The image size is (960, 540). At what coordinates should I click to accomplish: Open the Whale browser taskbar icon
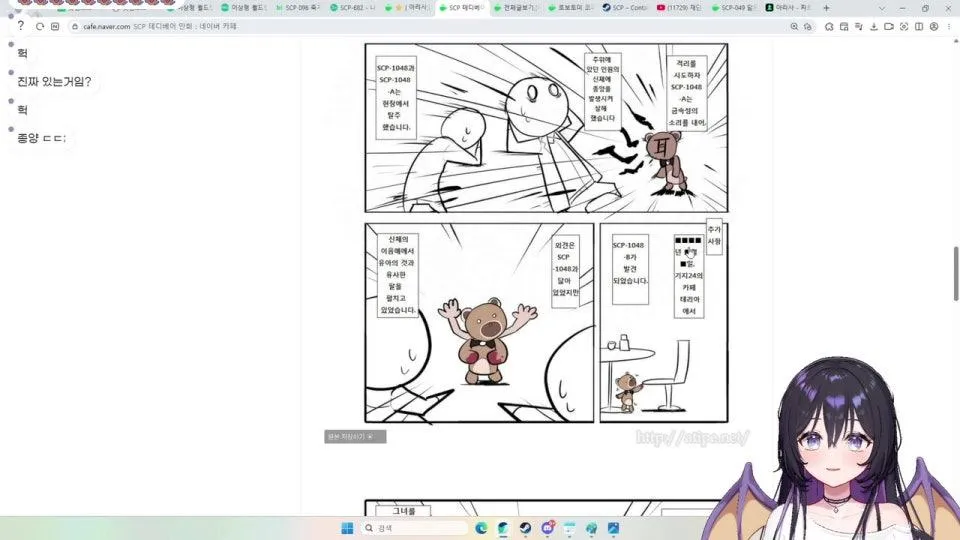tap(503, 528)
